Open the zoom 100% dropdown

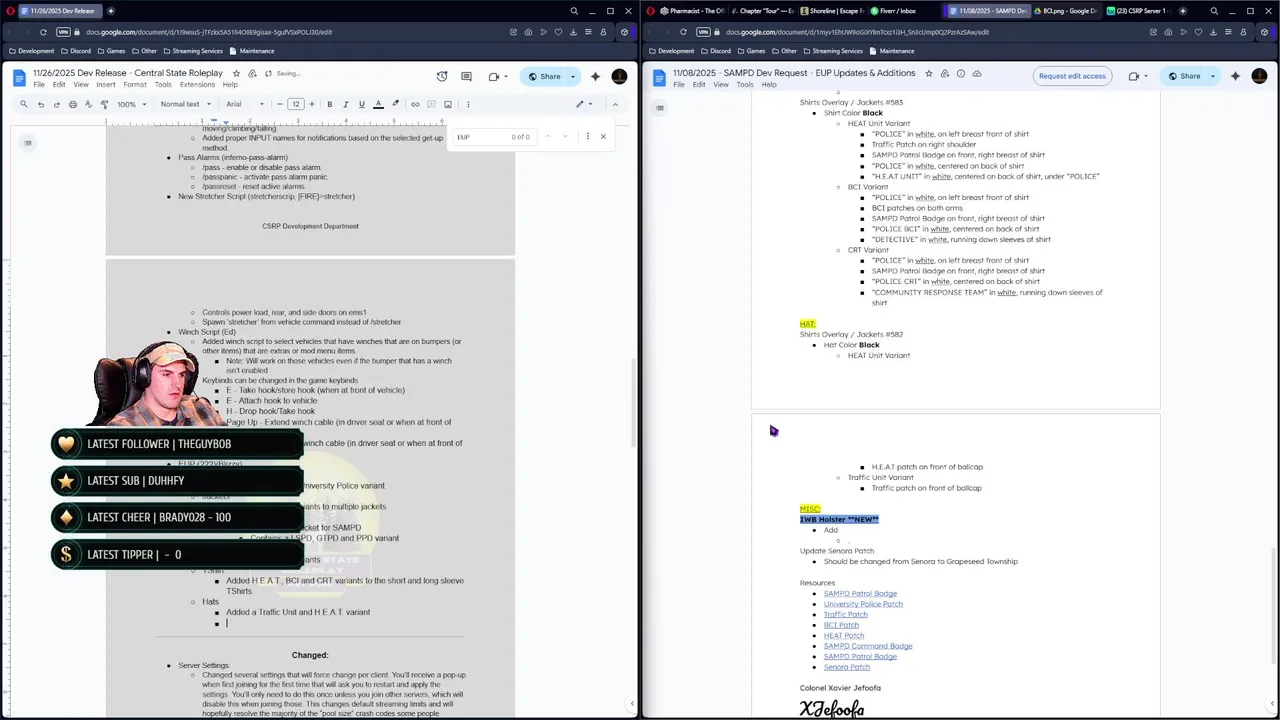130,104
